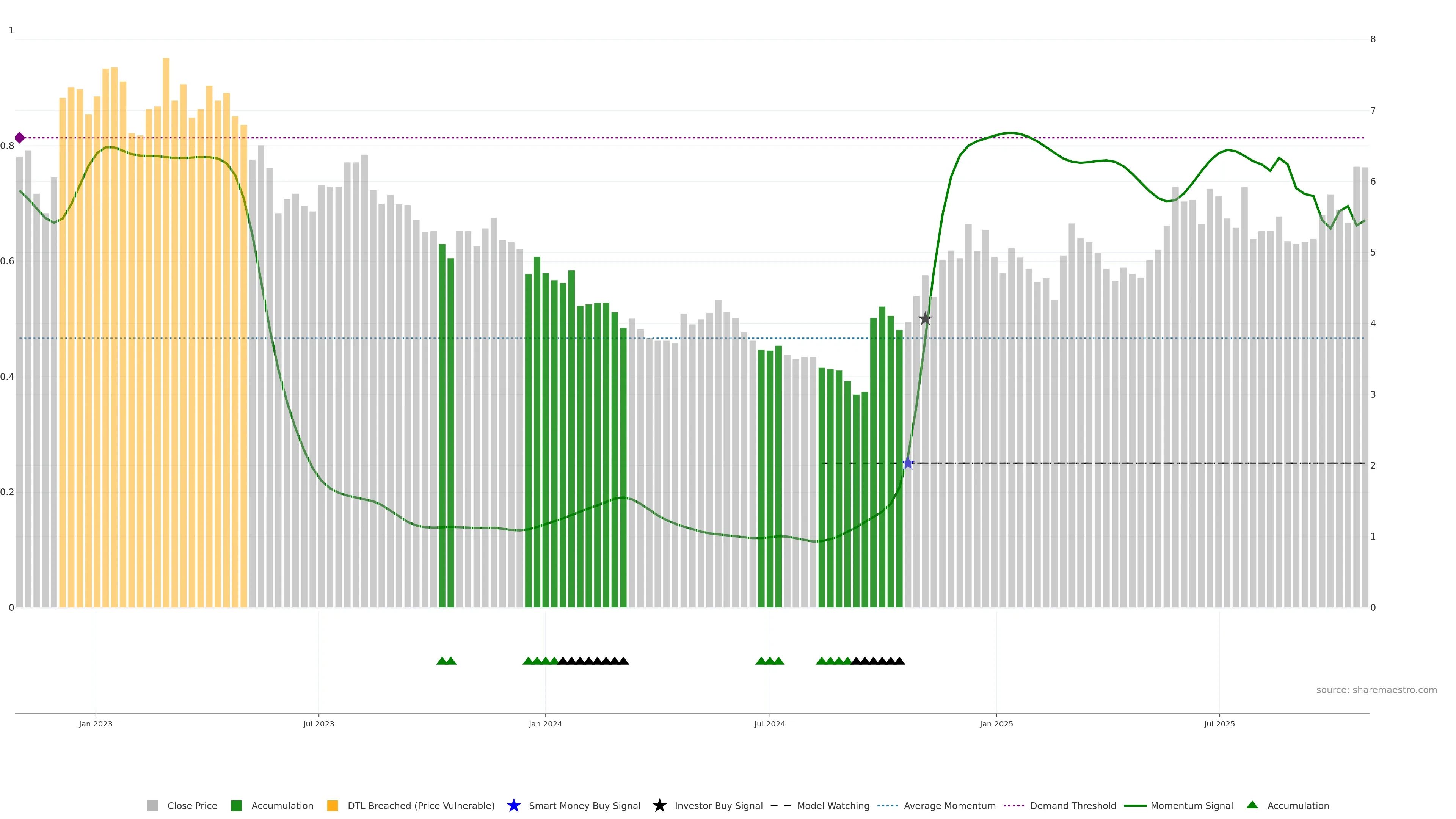Click green Accumulation square legend swatch

pos(236,805)
